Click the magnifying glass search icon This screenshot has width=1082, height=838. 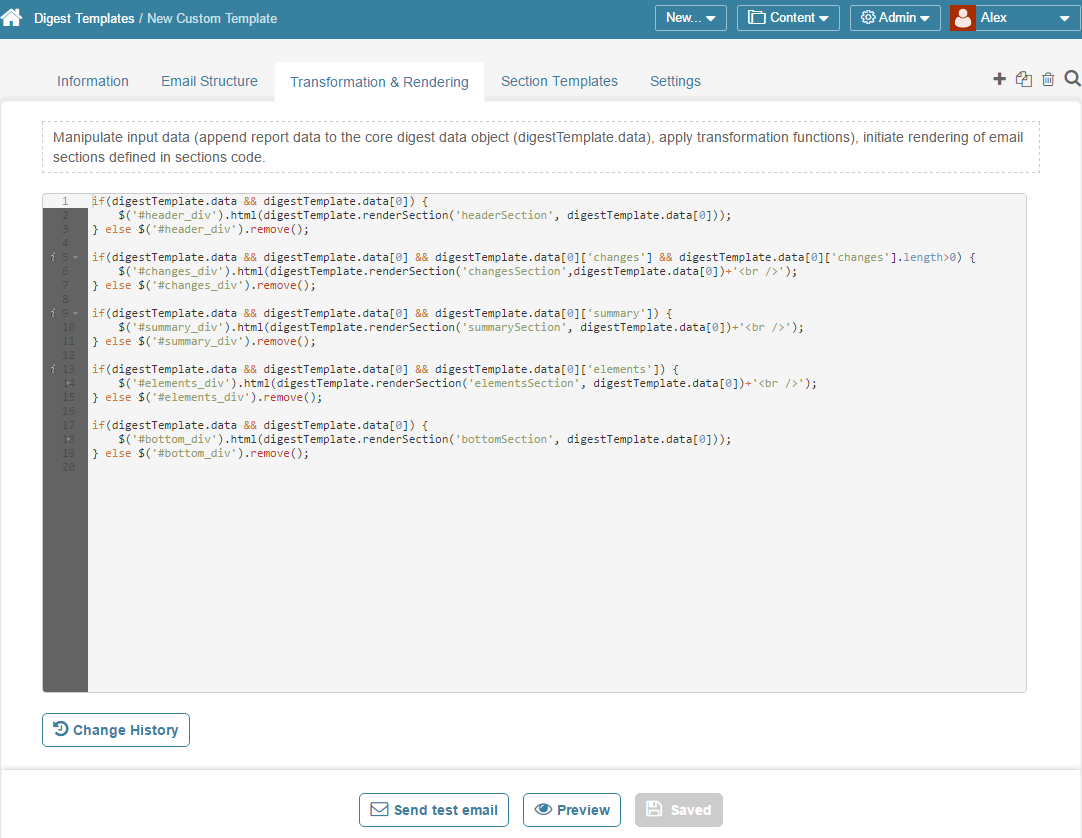coord(1072,79)
